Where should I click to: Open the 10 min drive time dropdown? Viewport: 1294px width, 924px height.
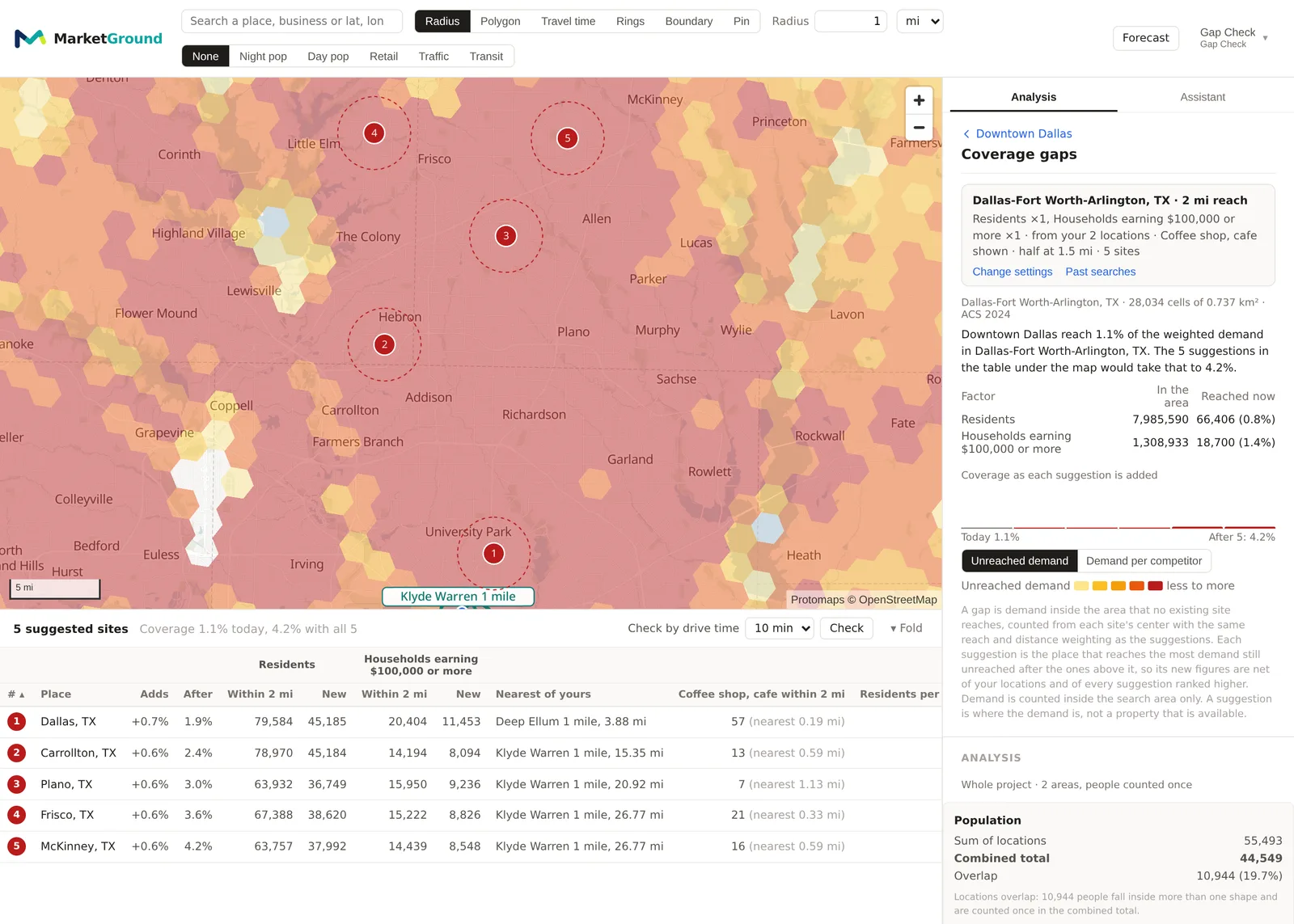click(x=780, y=628)
